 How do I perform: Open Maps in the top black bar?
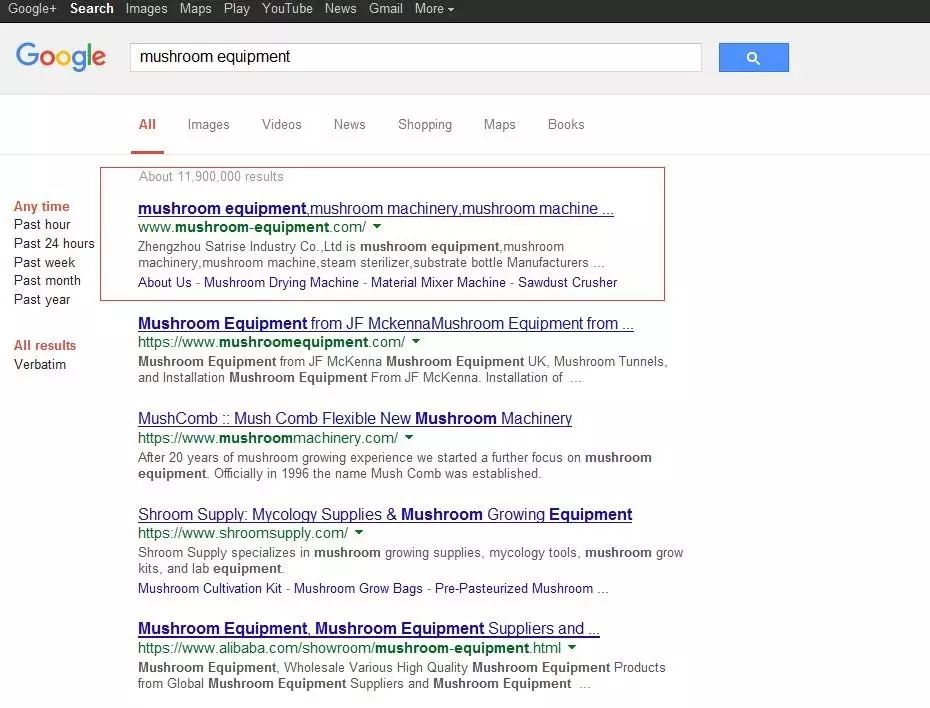point(196,8)
